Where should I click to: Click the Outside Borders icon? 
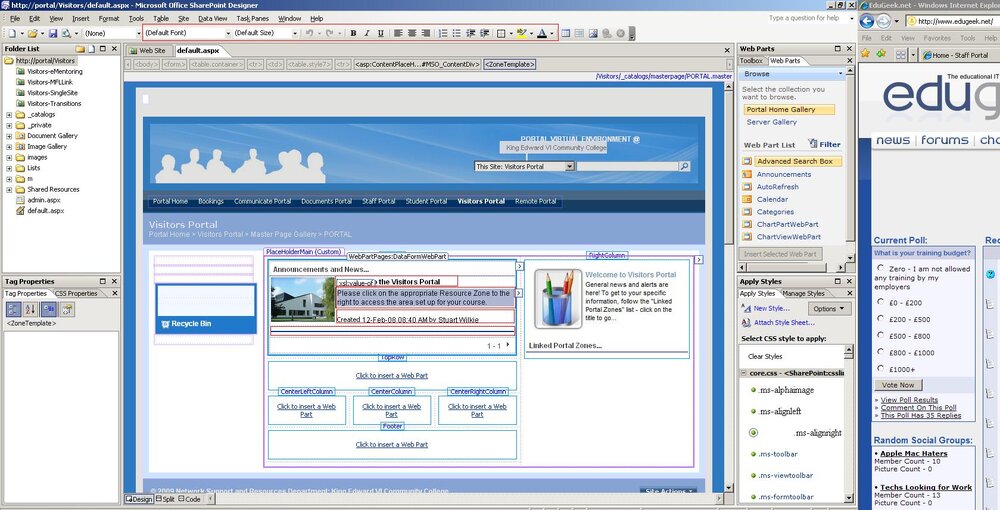(x=501, y=33)
